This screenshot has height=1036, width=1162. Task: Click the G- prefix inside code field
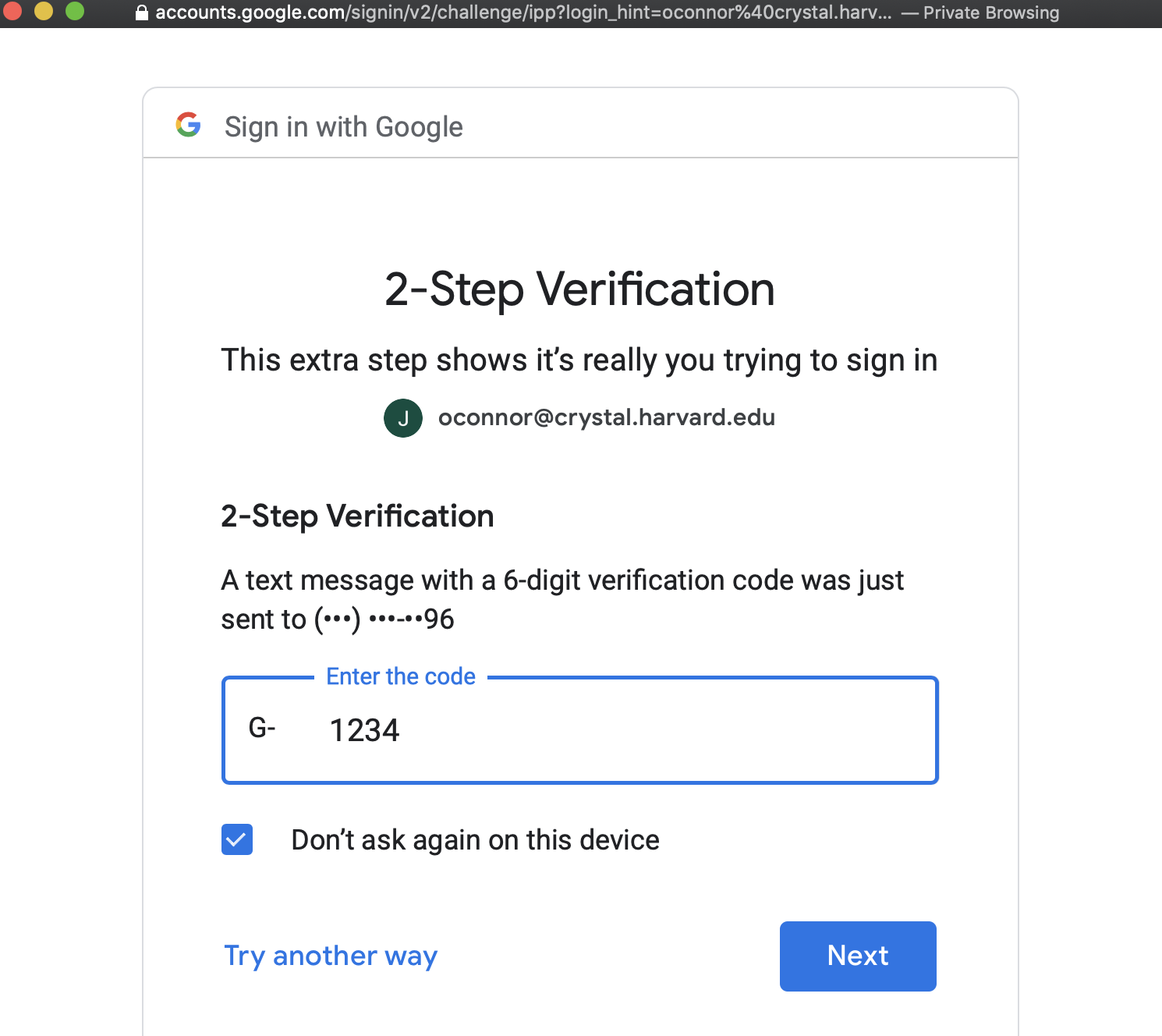(x=262, y=728)
